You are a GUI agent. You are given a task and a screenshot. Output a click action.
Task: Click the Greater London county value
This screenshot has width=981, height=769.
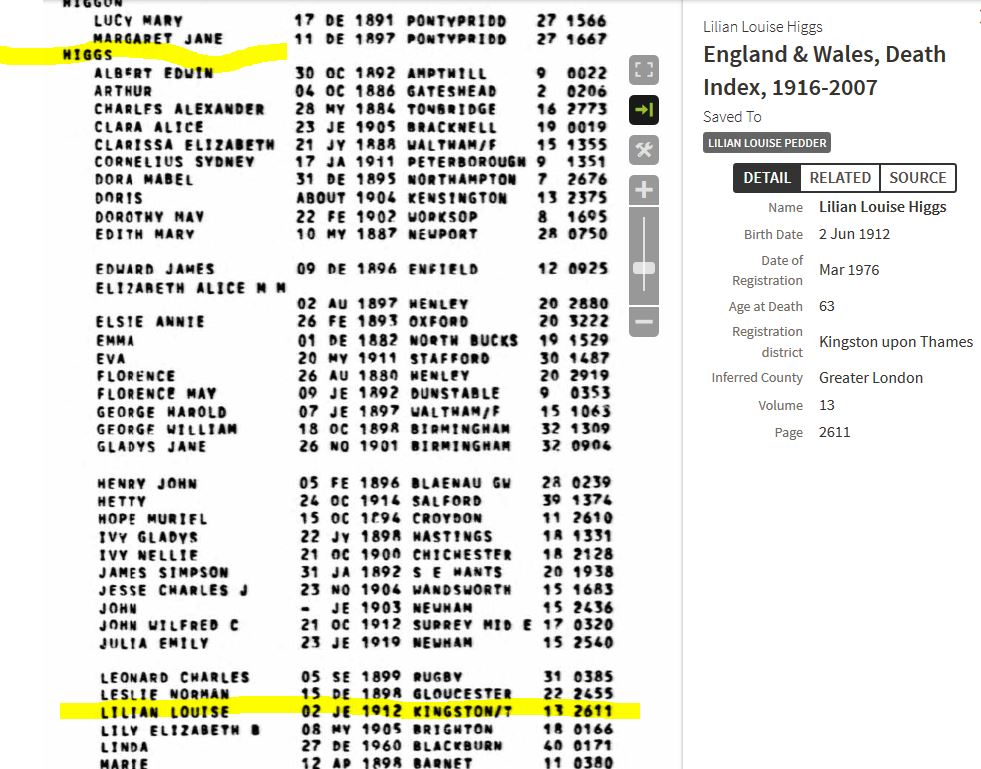click(x=870, y=378)
